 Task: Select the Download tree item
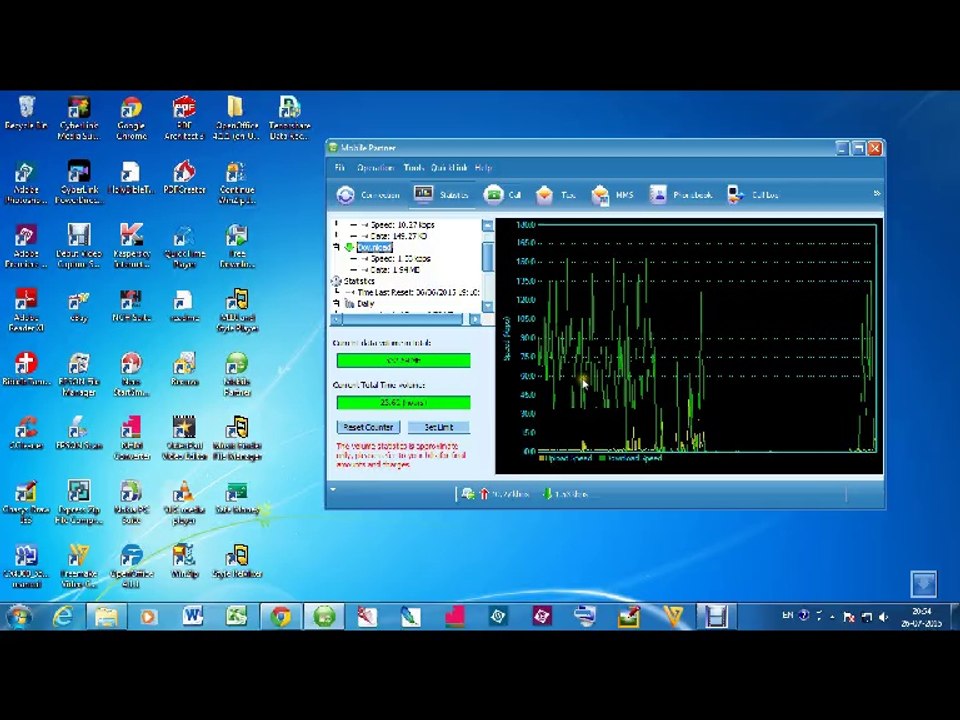tap(374, 247)
